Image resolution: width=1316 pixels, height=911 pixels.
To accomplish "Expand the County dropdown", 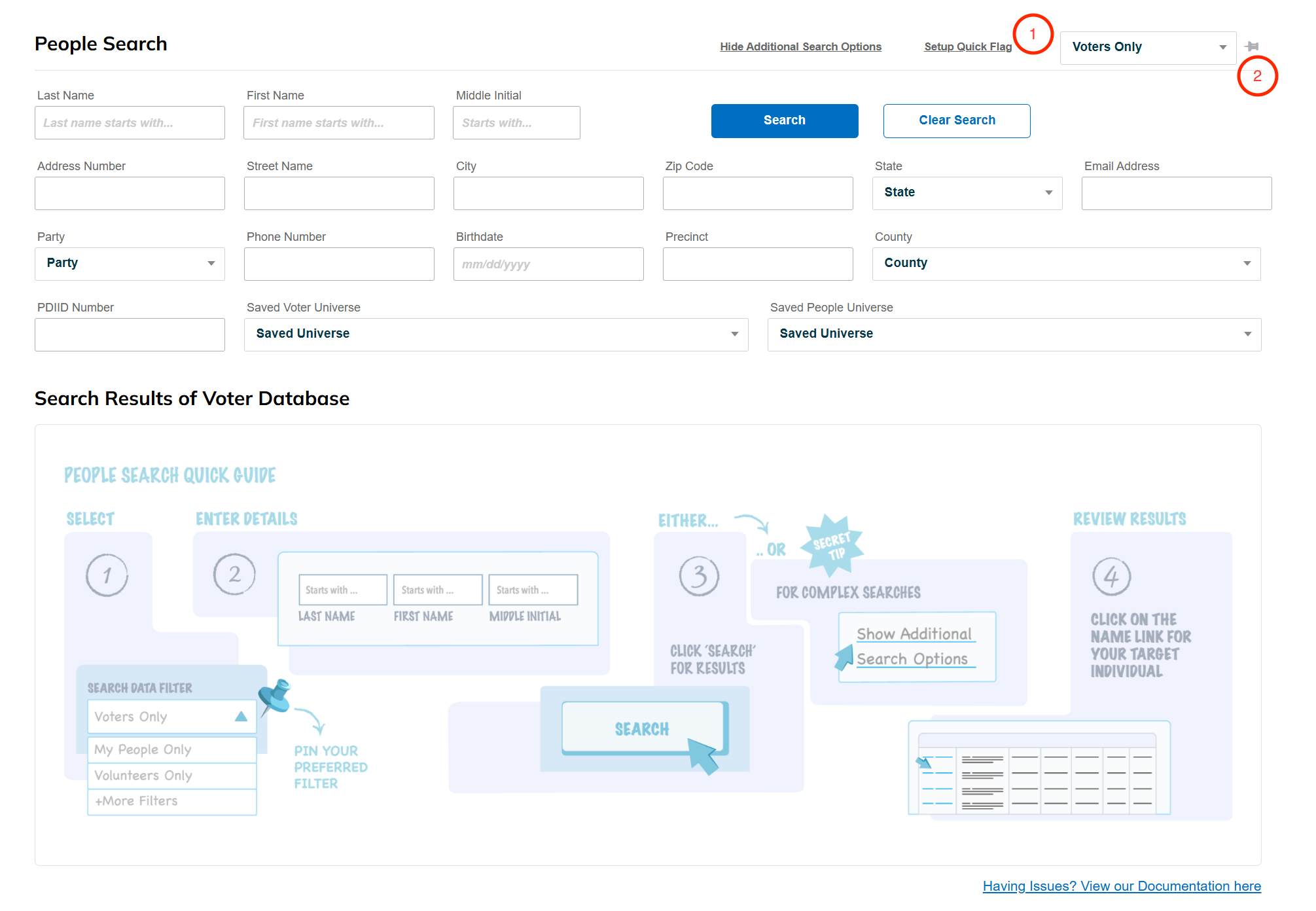I will pos(1066,263).
